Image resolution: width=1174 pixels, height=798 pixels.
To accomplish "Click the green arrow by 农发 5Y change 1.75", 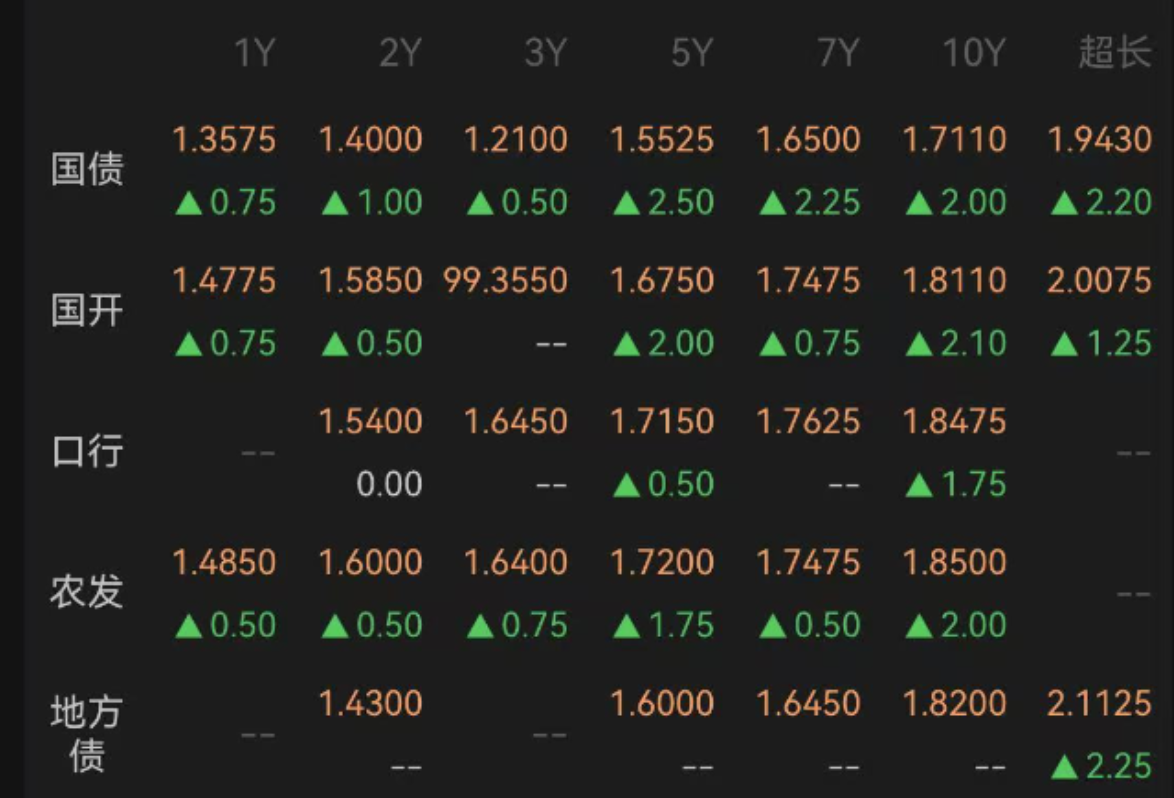I will (x=627, y=627).
